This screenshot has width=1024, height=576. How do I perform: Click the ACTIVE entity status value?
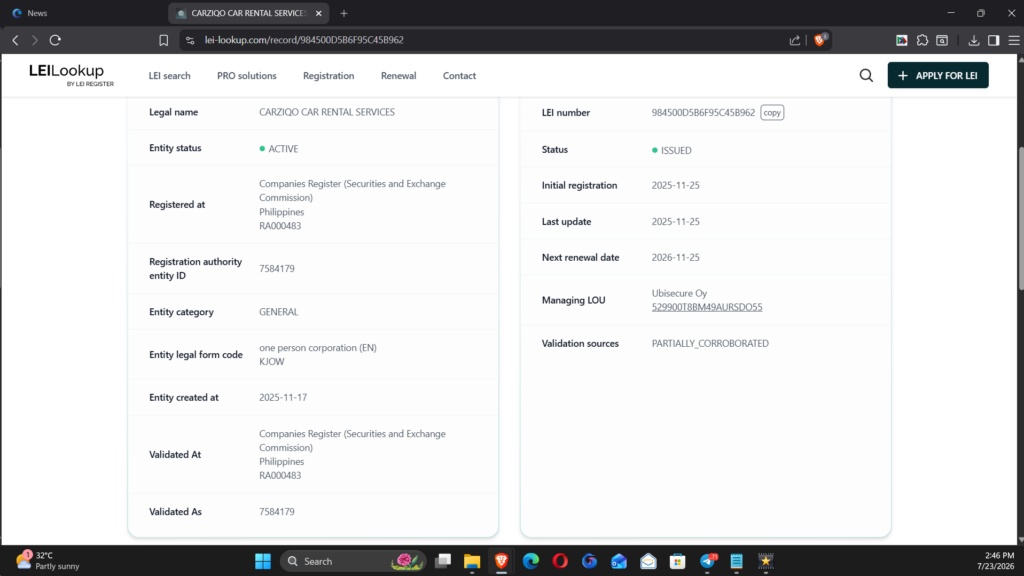283,149
